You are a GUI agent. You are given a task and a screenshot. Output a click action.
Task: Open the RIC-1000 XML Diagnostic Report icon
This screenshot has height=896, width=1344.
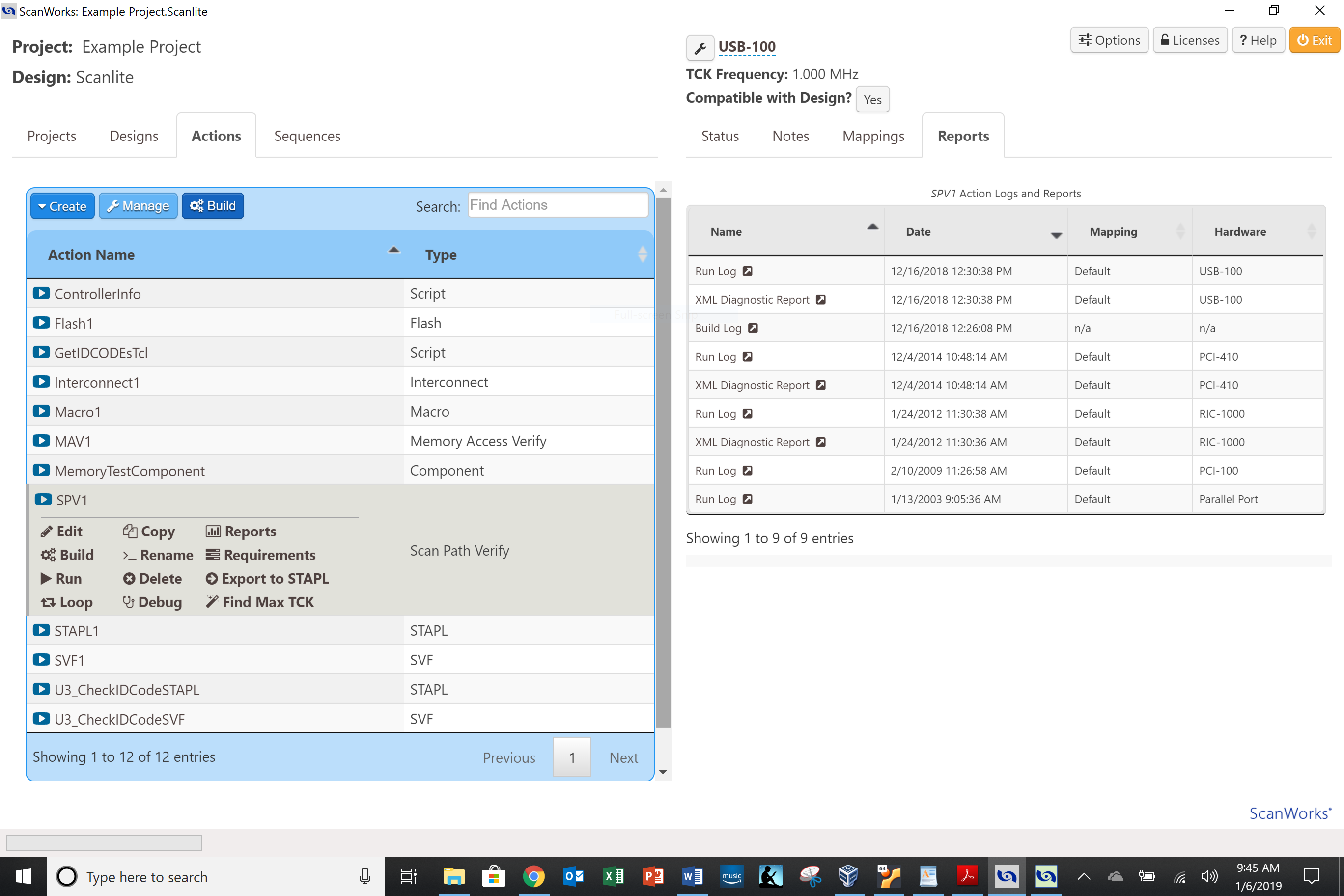pos(820,442)
